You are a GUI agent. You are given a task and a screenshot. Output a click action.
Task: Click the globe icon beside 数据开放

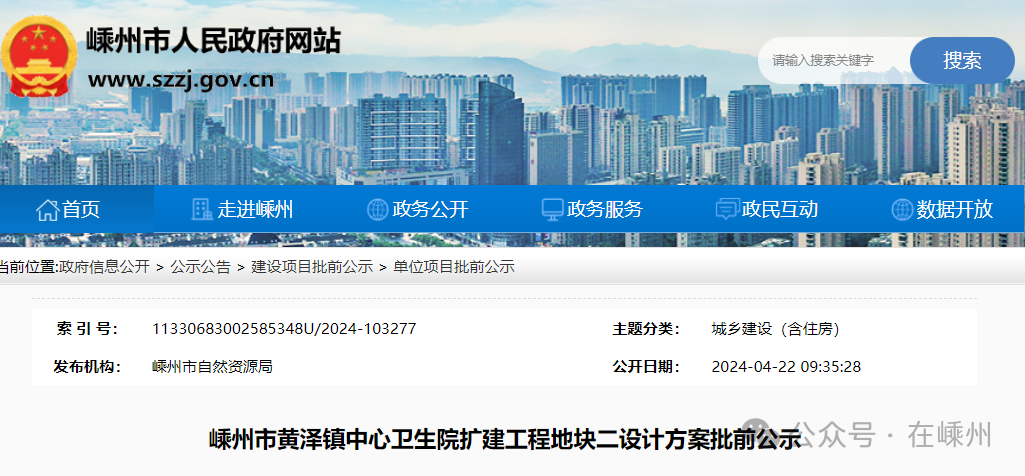tap(902, 209)
